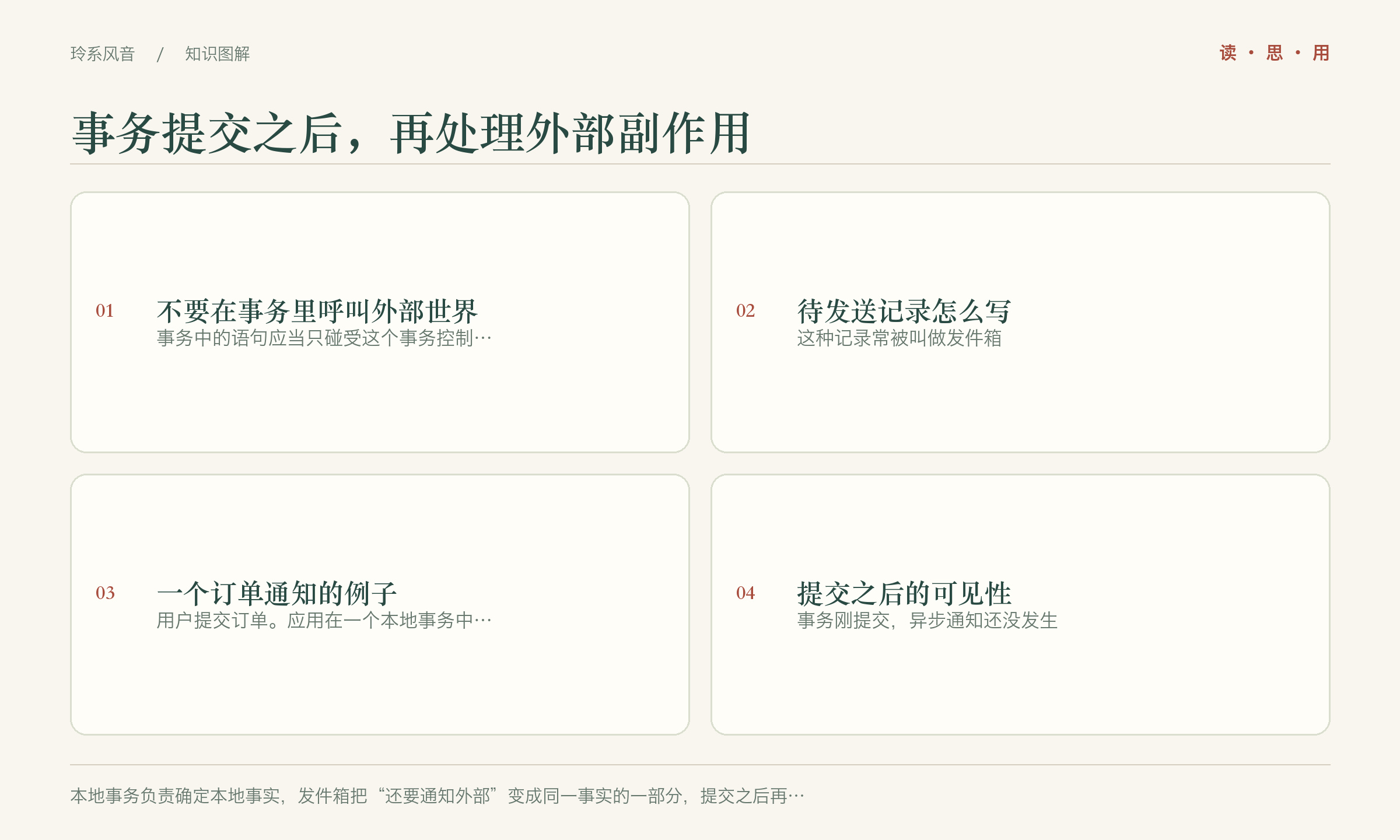The height and width of the screenshot is (840, 1400).
Task: Open the heading 提交之后的可见性
Action: 904,593
